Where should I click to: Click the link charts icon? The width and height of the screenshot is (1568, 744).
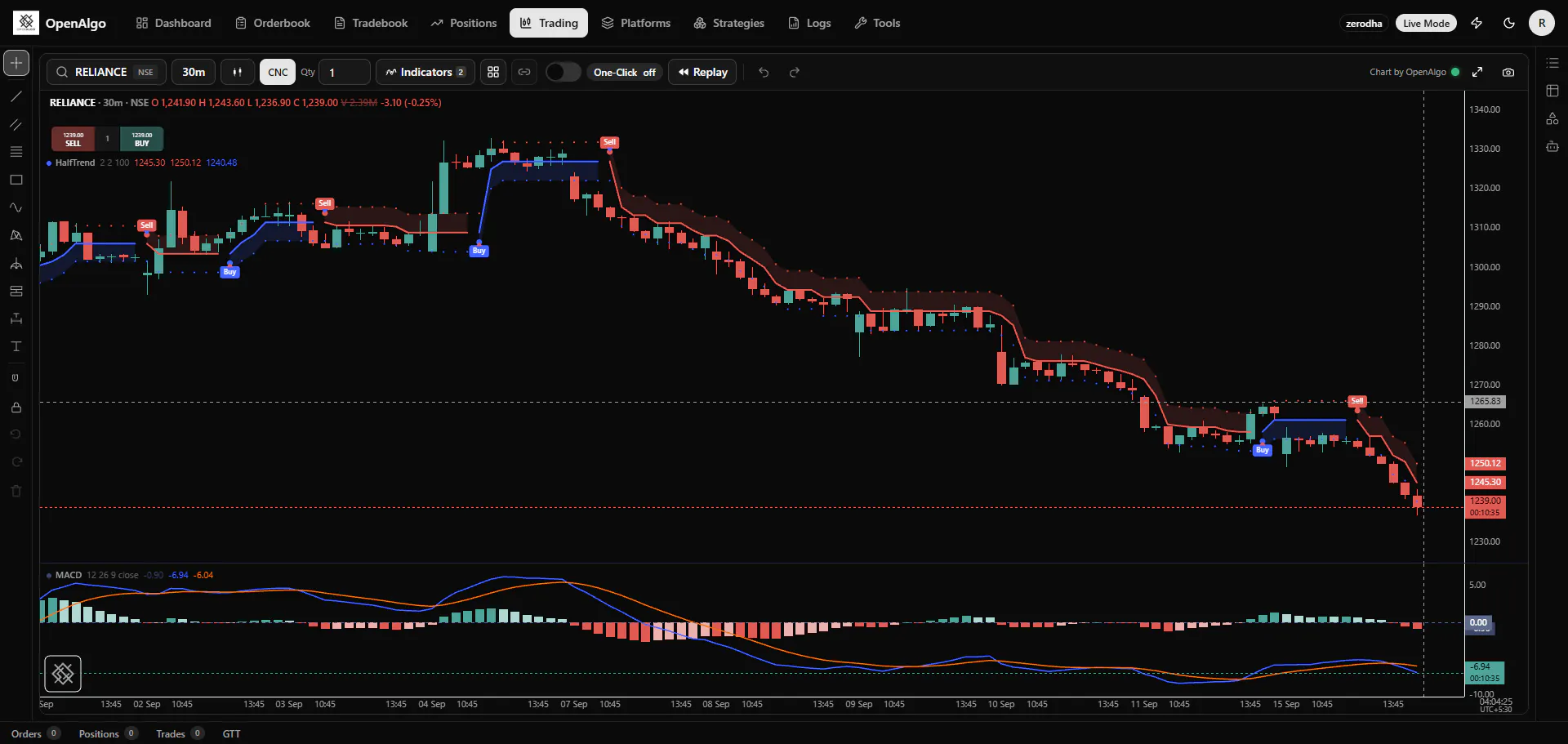click(x=524, y=72)
